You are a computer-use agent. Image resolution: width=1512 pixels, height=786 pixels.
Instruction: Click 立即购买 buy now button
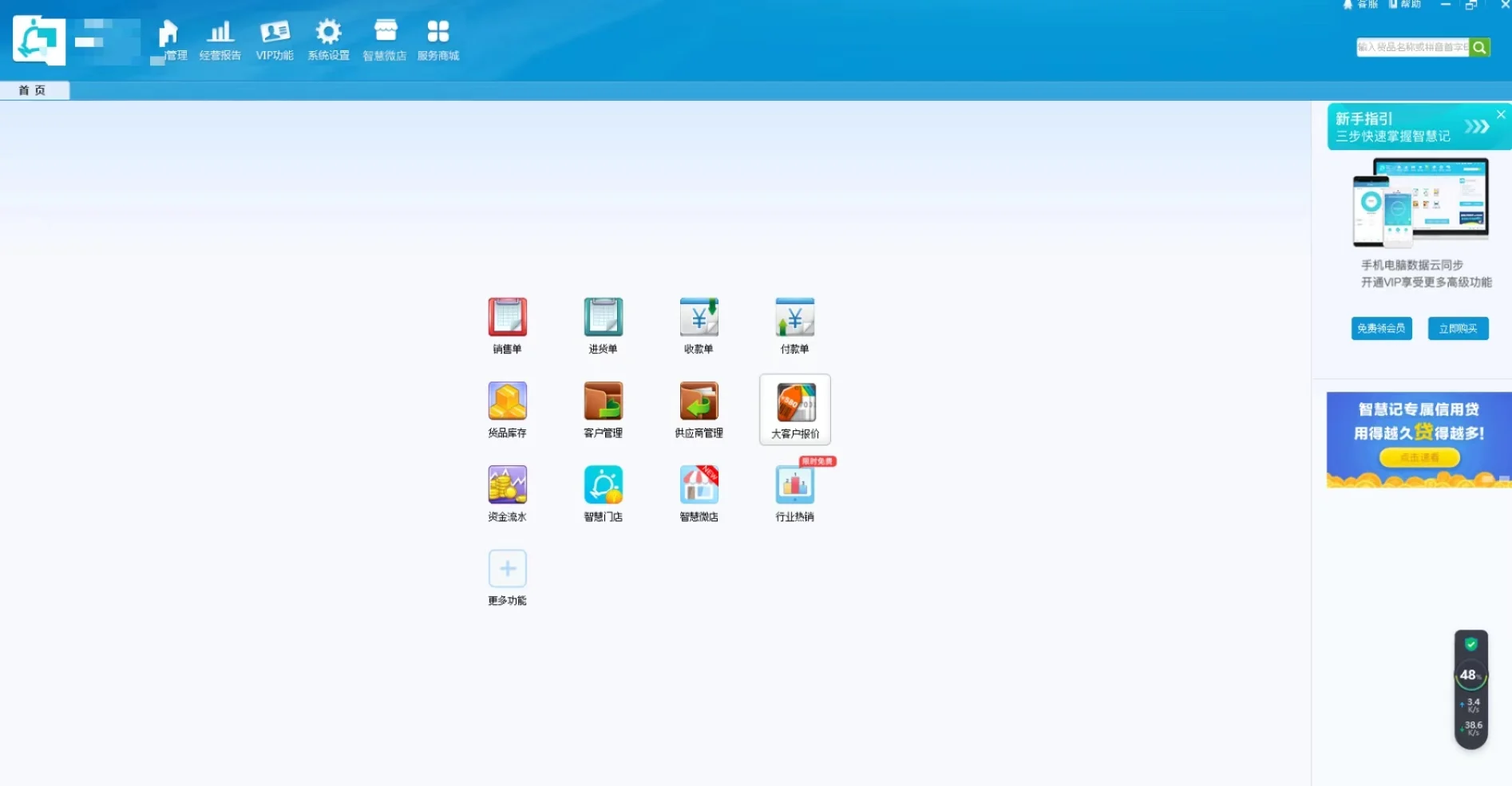(x=1458, y=329)
